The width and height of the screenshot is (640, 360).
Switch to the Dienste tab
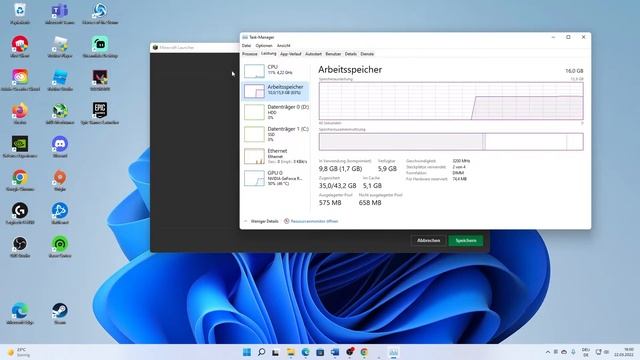tap(367, 54)
